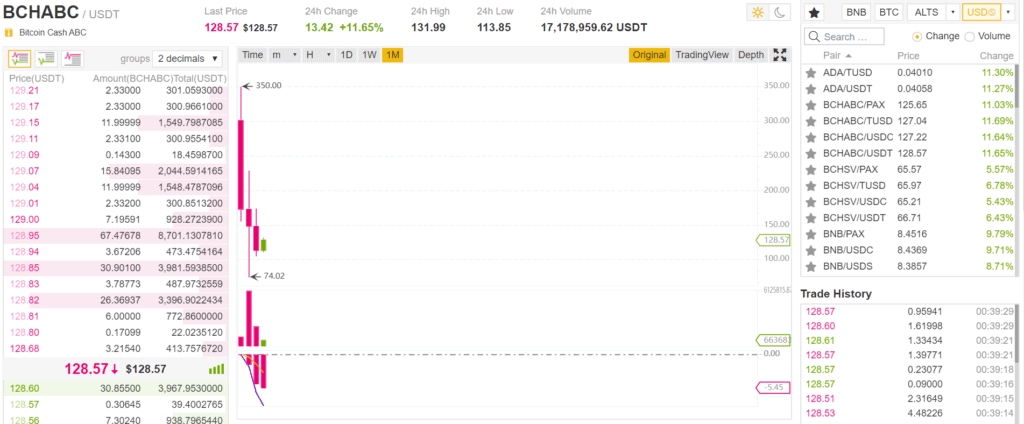Select the Change radio button
Image resolution: width=1024 pixels, height=424 pixels.
click(x=917, y=37)
